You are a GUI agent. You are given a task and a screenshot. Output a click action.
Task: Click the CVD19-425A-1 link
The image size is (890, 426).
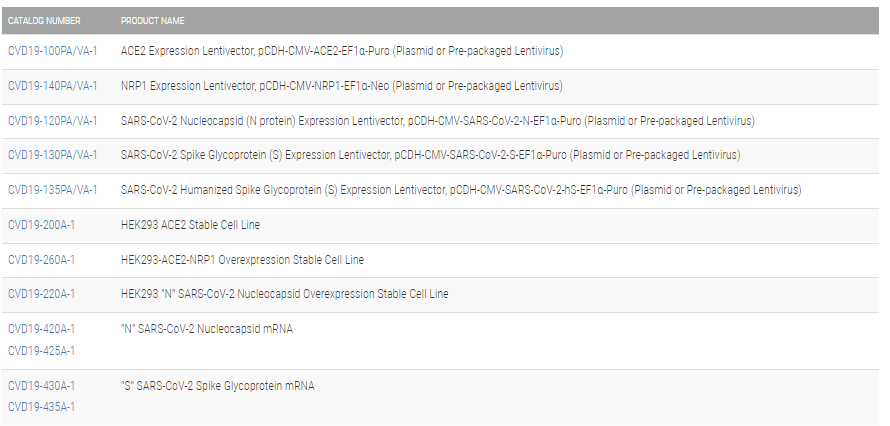pos(41,351)
